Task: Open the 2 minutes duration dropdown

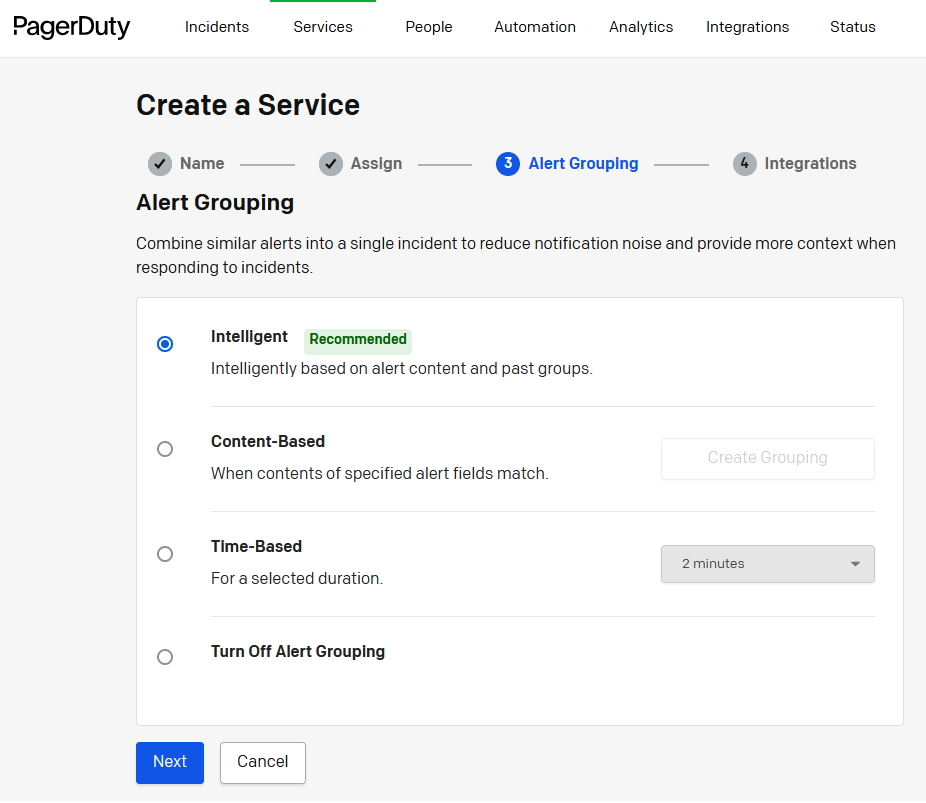Action: pos(767,564)
